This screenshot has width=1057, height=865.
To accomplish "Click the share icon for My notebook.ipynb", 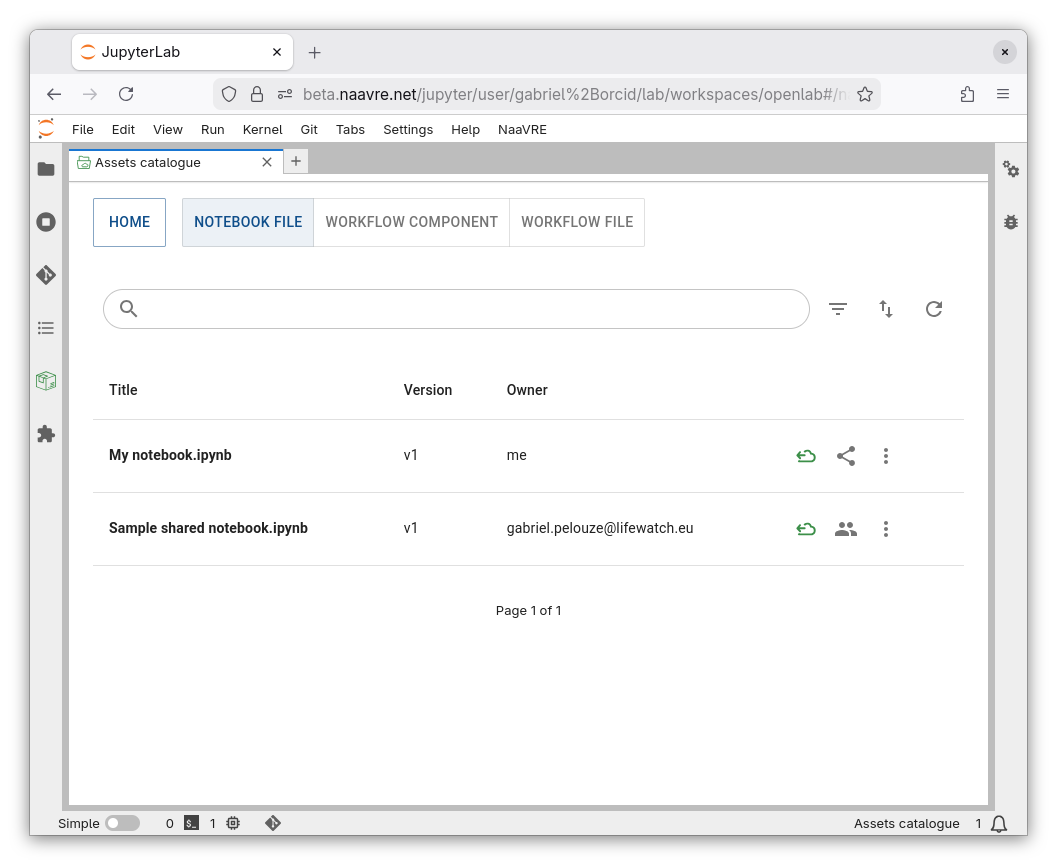I will coord(846,456).
